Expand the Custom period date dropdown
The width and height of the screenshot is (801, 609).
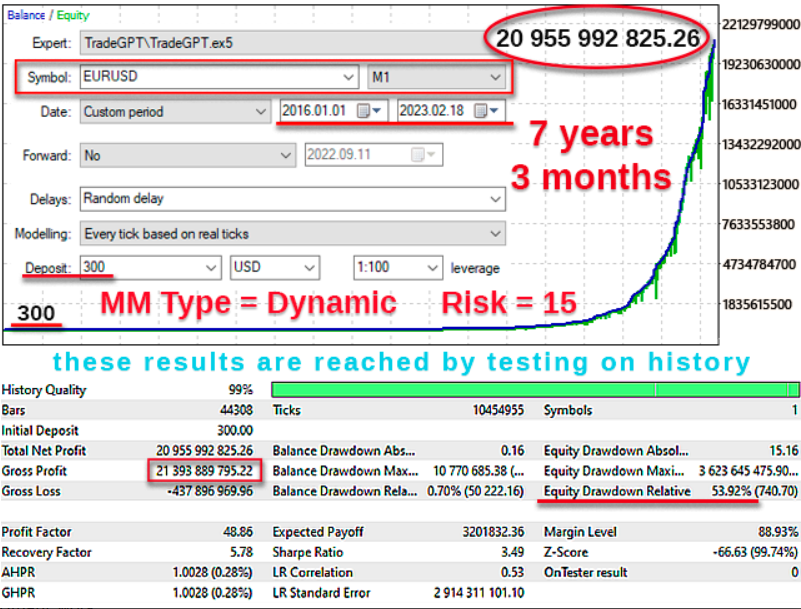[x=261, y=112]
